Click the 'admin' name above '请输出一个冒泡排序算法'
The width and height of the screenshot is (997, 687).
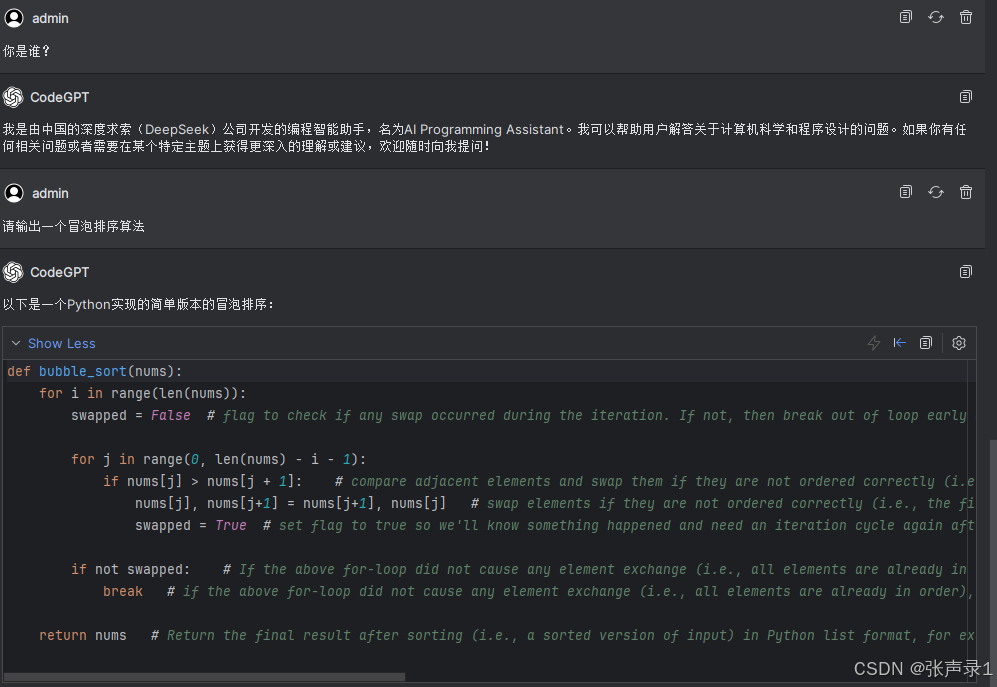coord(50,193)
